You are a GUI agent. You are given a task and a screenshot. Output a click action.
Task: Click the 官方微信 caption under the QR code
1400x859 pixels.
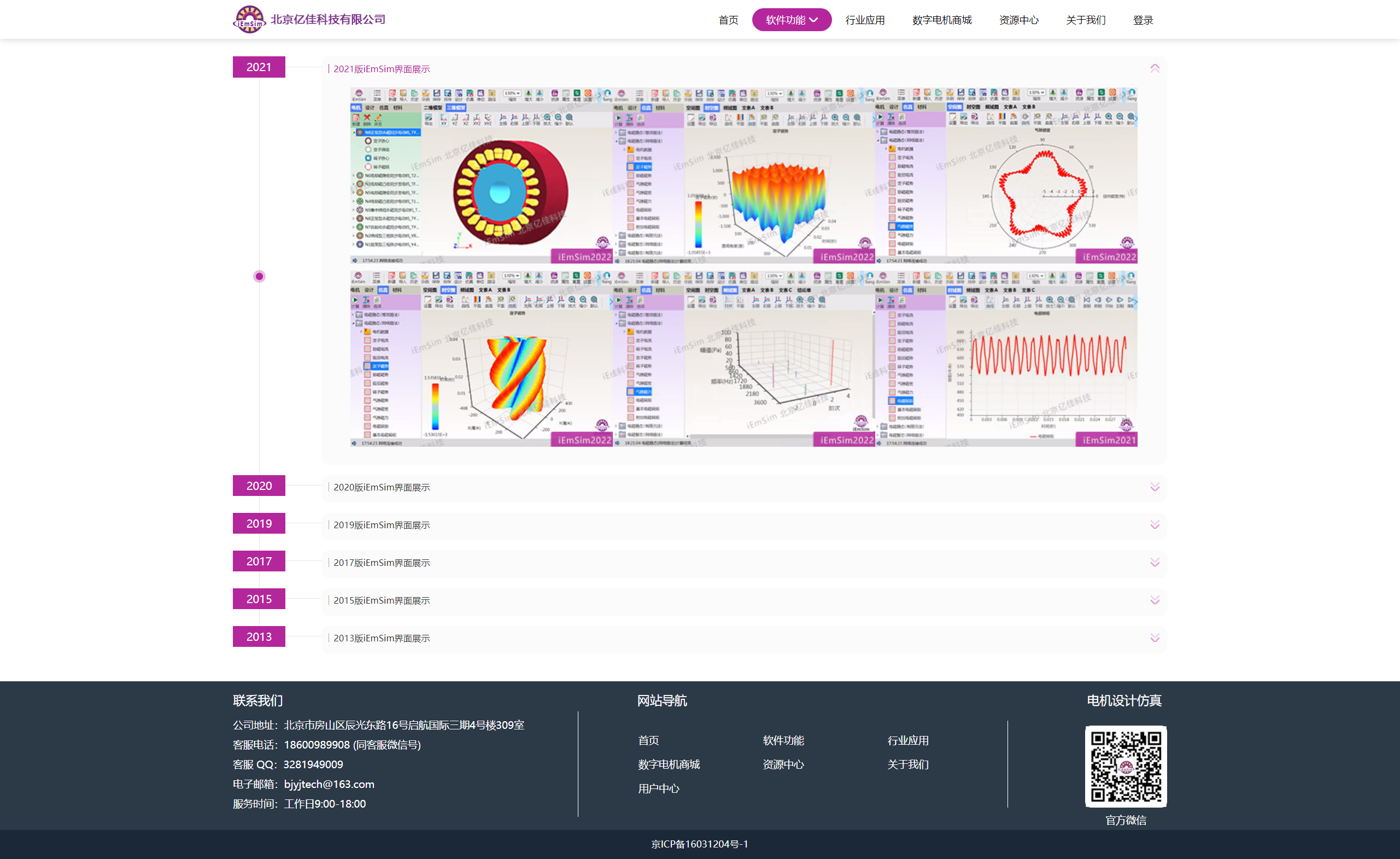[x=1126, y=820]
